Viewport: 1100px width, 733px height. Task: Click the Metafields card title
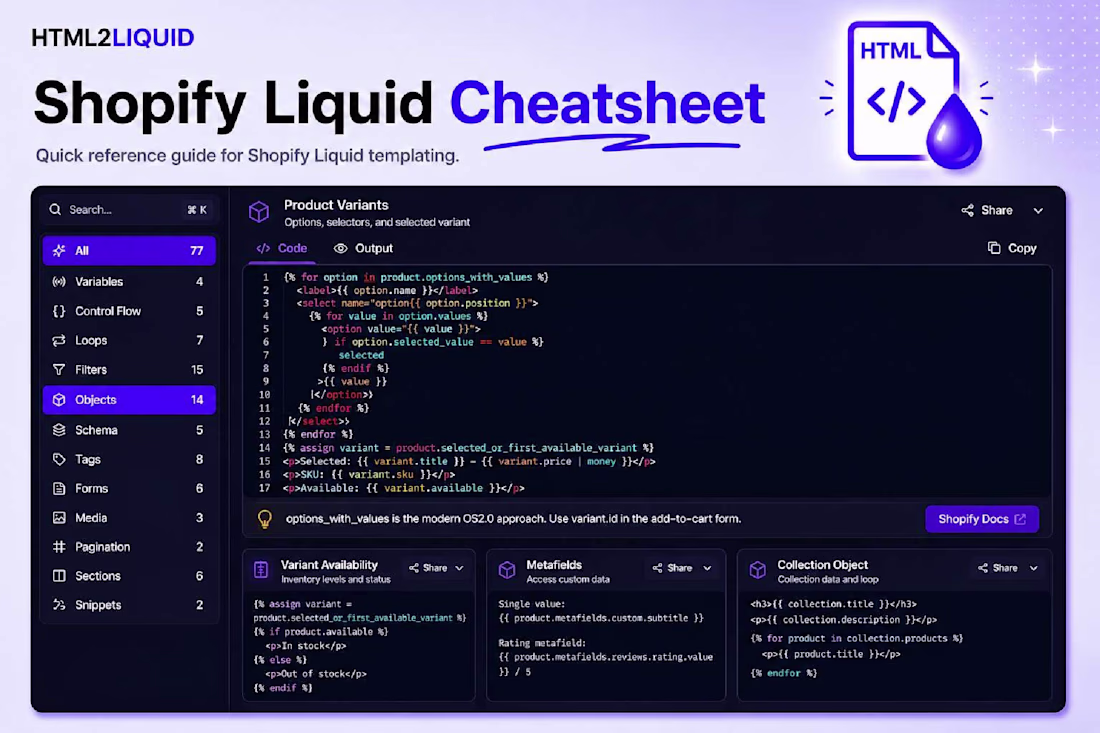(554, 565)
